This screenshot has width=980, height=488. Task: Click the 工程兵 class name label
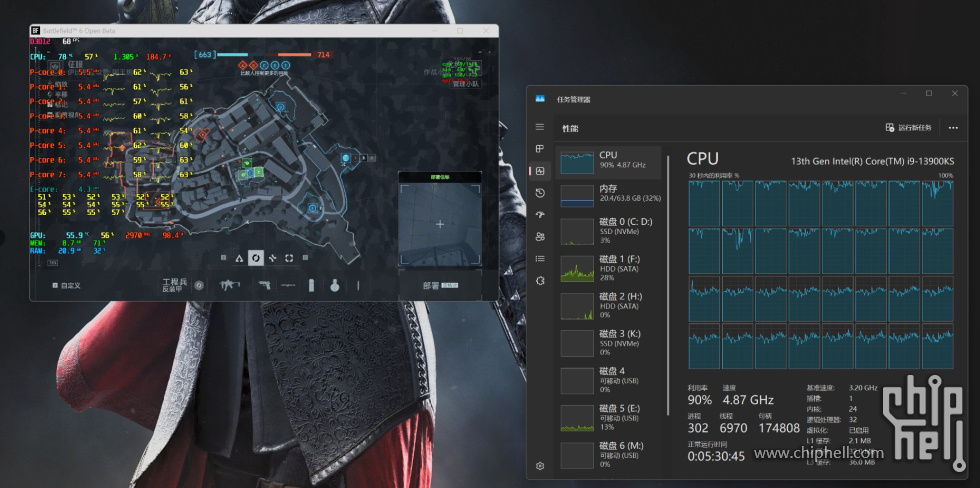(x=174, y=282)
